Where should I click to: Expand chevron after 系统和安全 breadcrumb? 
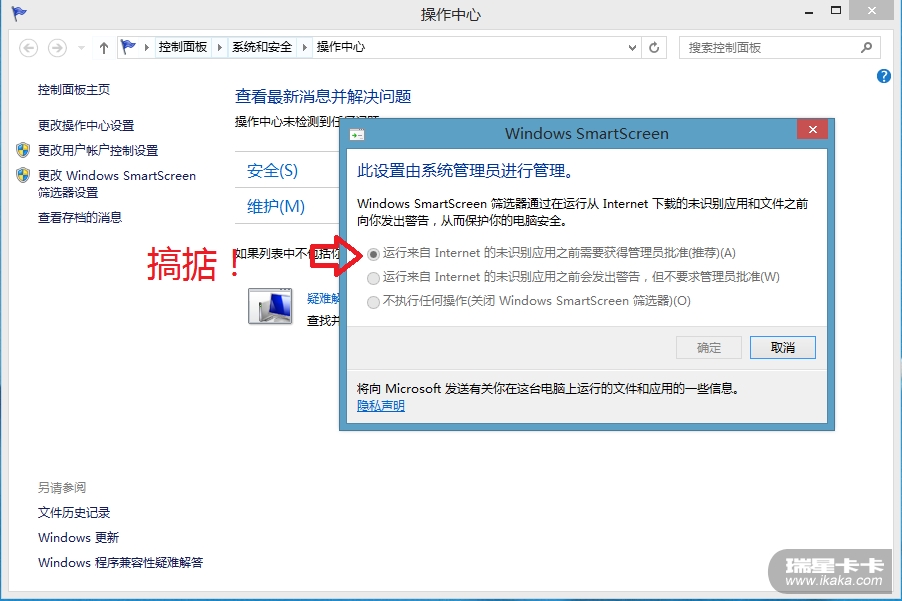click(305, 47)
